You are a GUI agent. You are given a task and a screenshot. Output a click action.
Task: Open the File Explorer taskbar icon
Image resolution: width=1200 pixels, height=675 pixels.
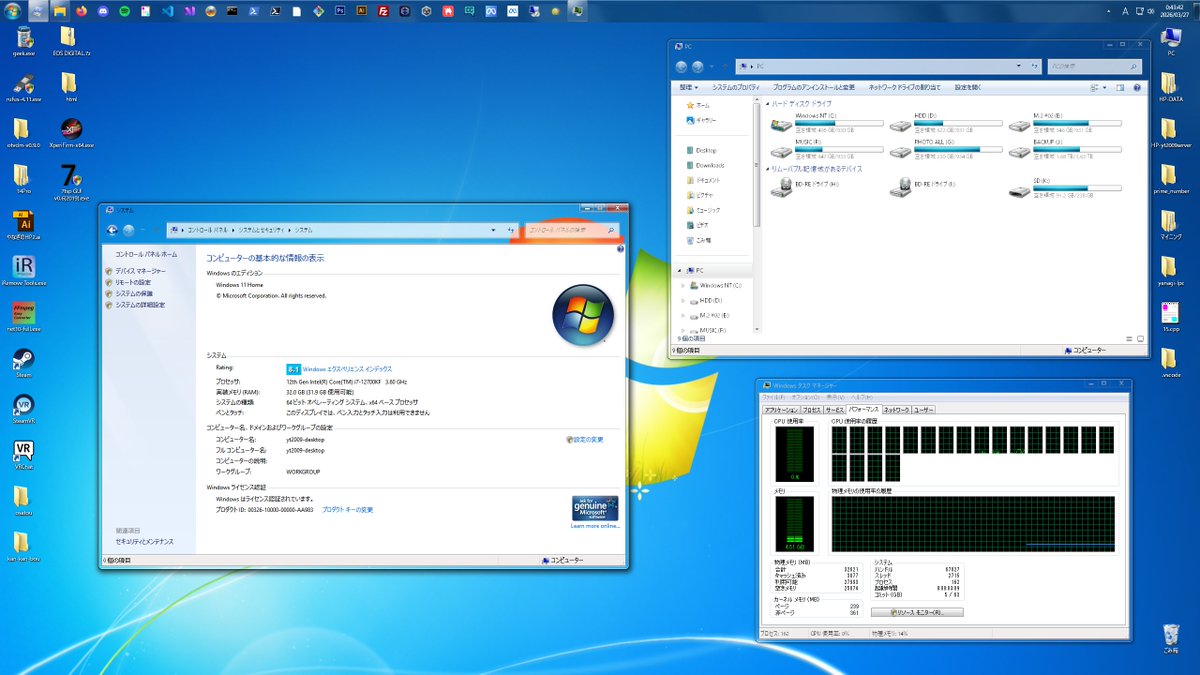coord(60,11)
